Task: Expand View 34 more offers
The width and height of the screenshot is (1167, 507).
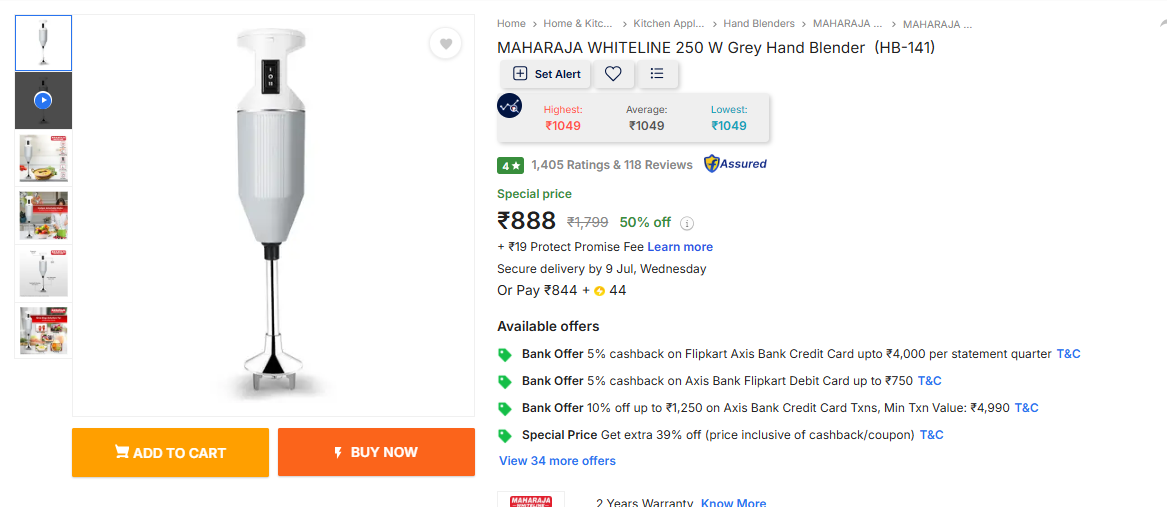Action: point(557,461)
